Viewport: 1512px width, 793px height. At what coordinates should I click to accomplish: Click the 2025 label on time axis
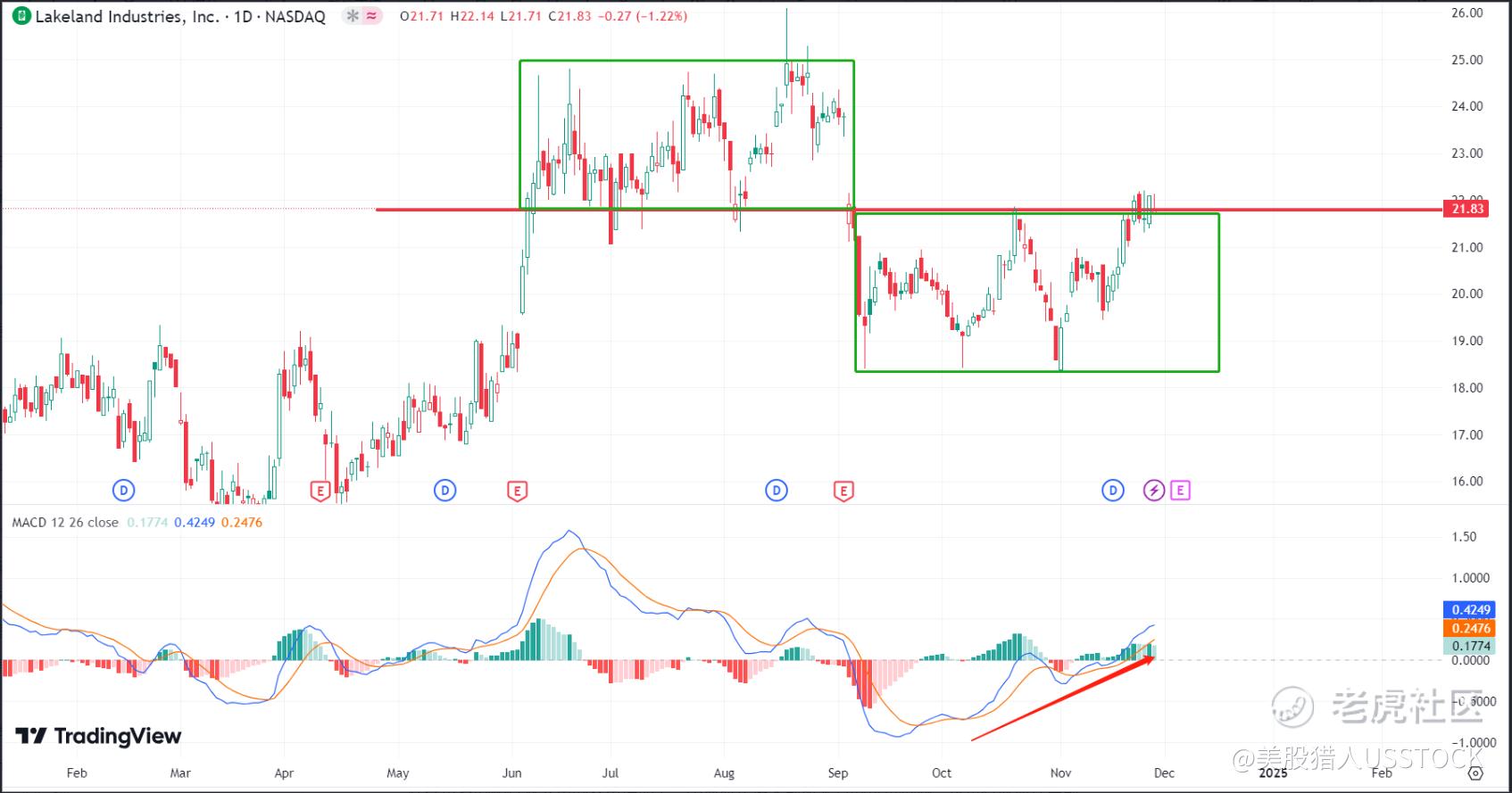coord(1273,773)
